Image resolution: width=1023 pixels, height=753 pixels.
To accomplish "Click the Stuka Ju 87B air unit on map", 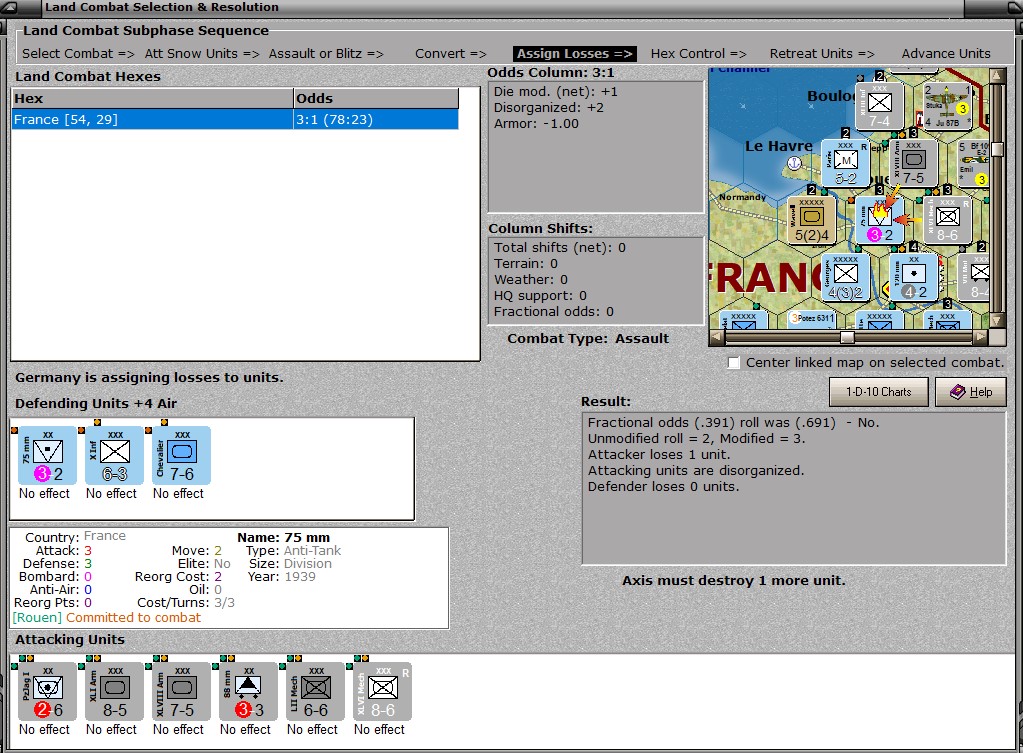I will [x=946, y=104].
